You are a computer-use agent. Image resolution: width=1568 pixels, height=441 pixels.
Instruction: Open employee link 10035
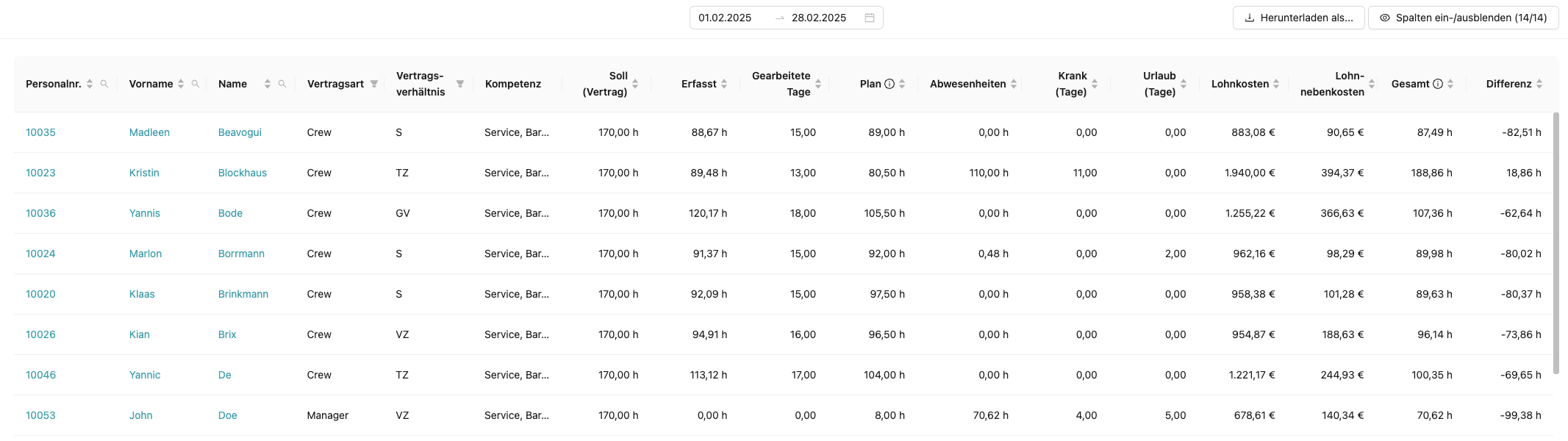coord(40,132)
